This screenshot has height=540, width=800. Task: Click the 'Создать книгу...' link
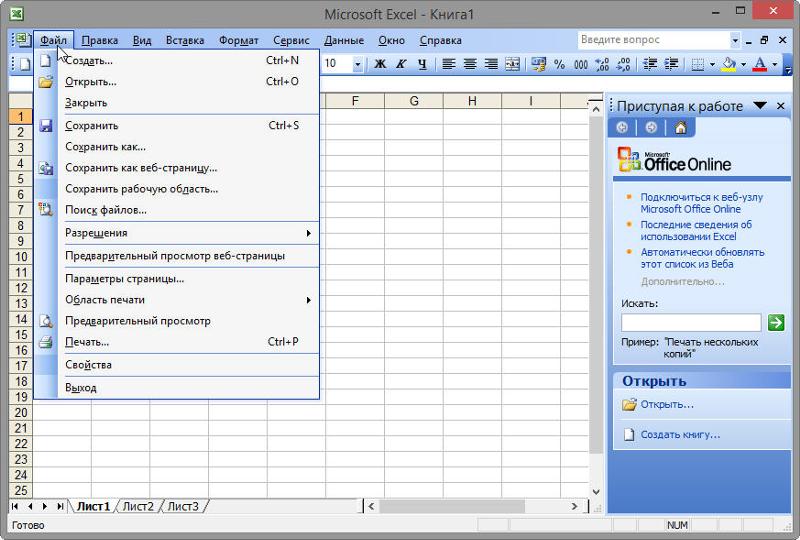tap(680, 434)
